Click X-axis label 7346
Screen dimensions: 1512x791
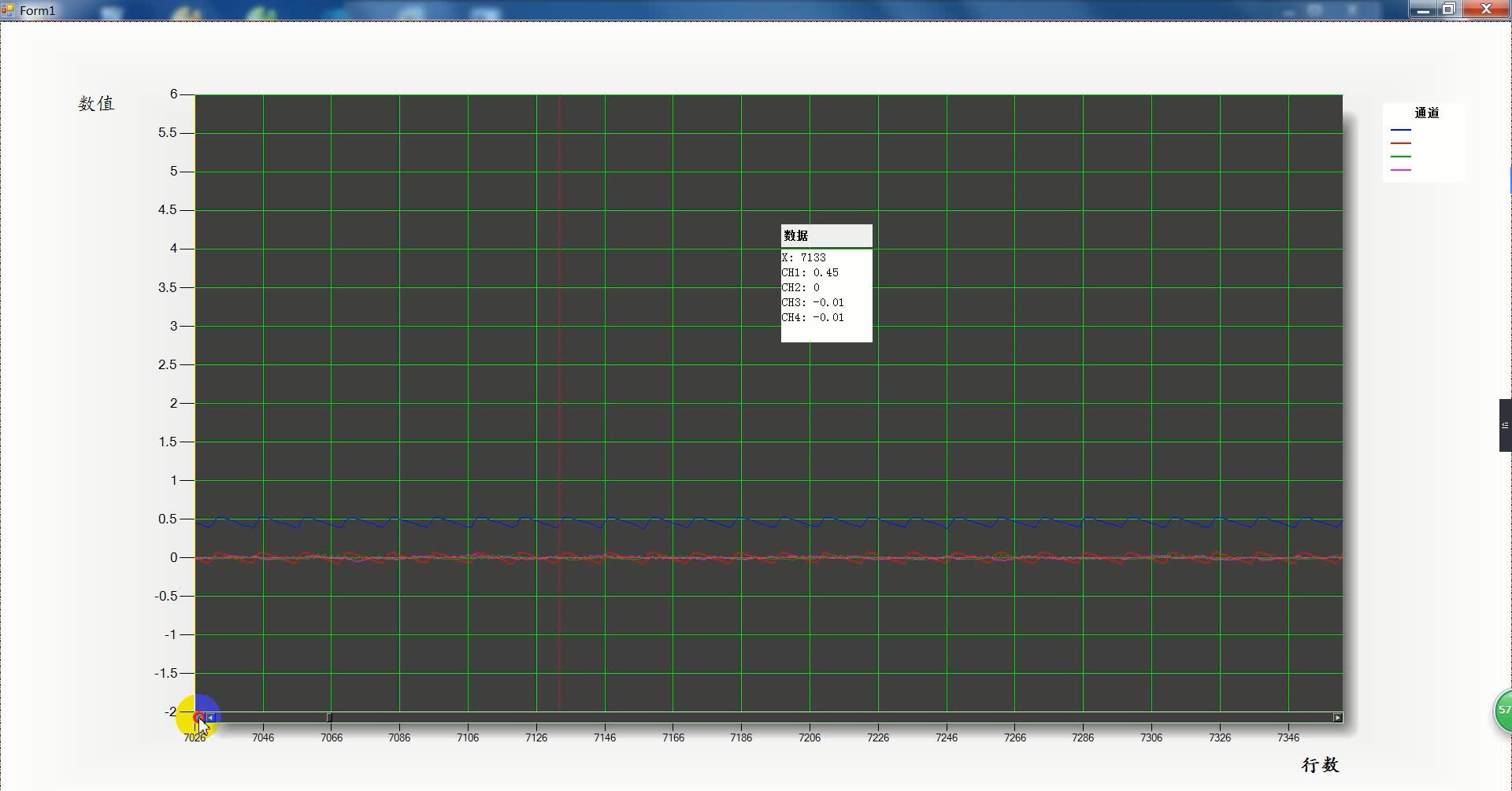pyautogui.click(x=1288, y=737)
